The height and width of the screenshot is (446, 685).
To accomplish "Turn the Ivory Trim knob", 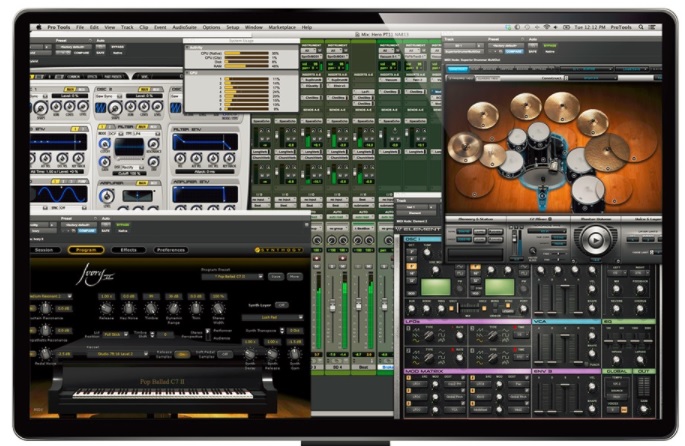I will coord(196,309).
